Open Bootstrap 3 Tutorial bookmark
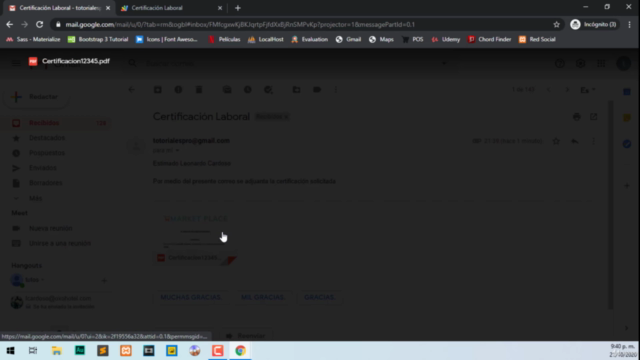 98,39
